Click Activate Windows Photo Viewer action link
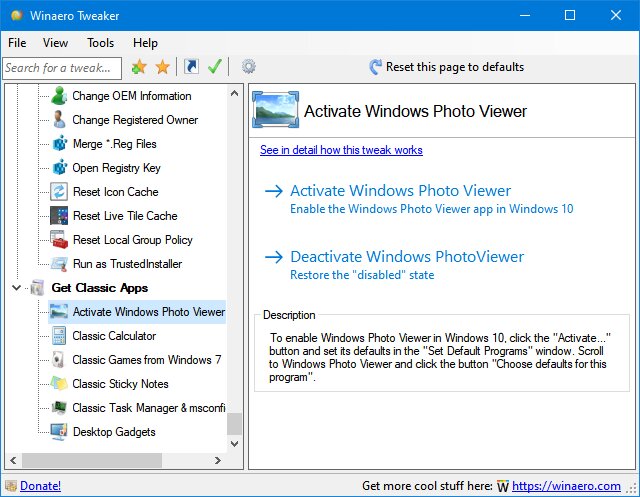 tap(400, 191)
